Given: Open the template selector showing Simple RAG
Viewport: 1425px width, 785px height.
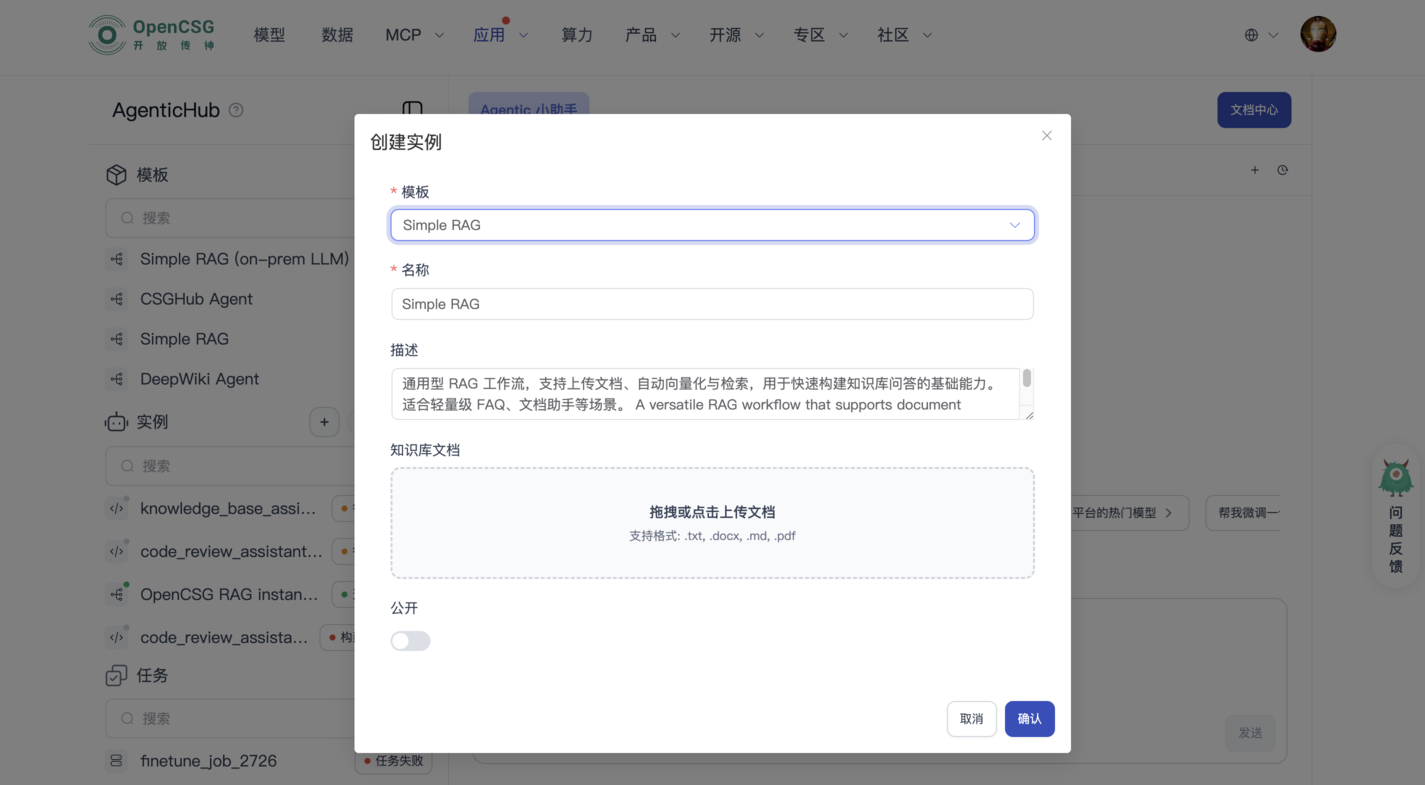Looking at the screenshot, I should 712,224.
